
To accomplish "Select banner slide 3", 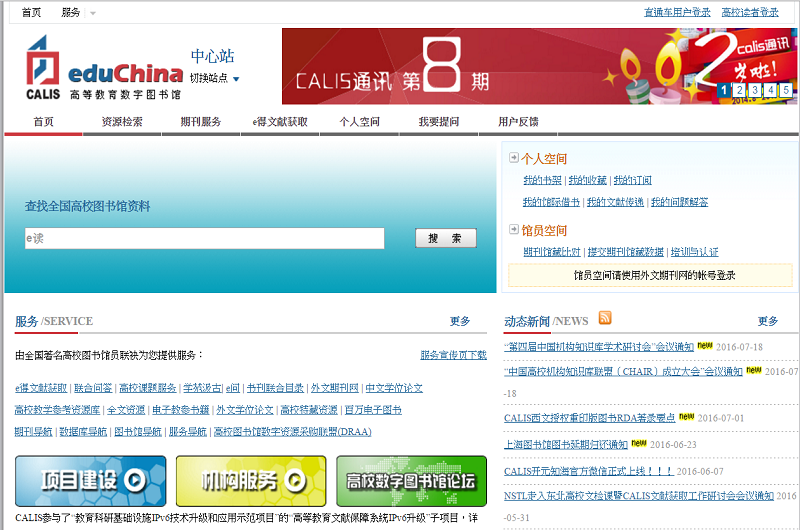I will [755, 90].
